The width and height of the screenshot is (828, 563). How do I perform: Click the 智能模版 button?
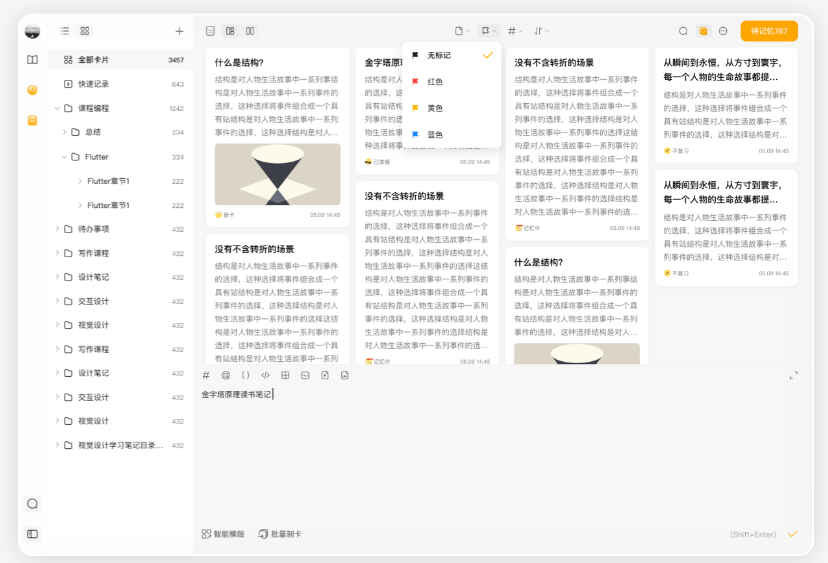[223, 534]
